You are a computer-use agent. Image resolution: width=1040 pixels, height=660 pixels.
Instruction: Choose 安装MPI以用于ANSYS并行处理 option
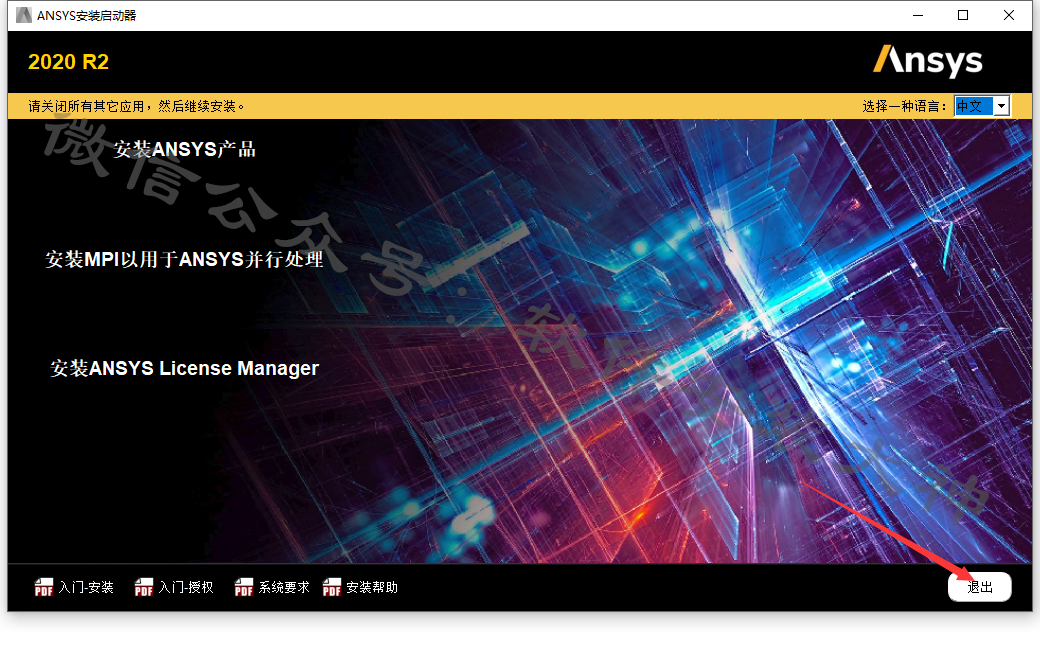(x=184, y=259)
